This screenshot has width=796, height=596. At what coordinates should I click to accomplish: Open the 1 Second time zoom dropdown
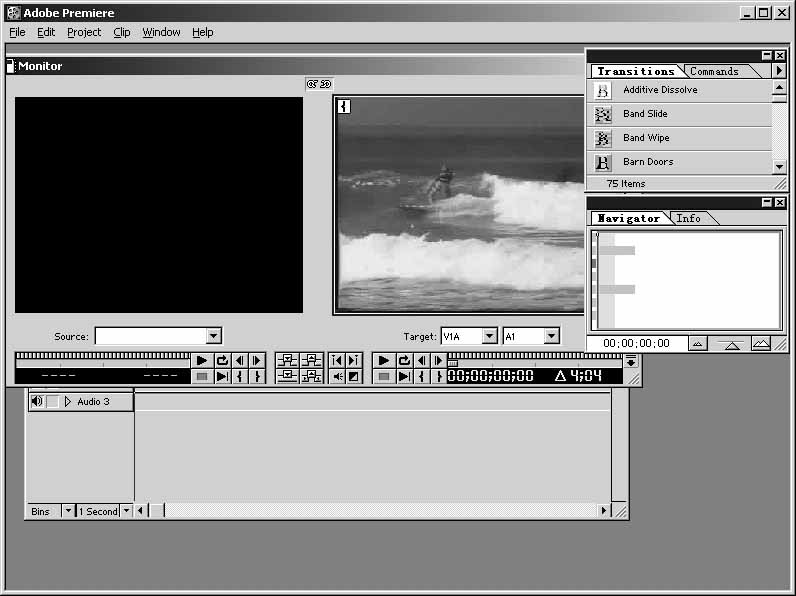[126, 511]
